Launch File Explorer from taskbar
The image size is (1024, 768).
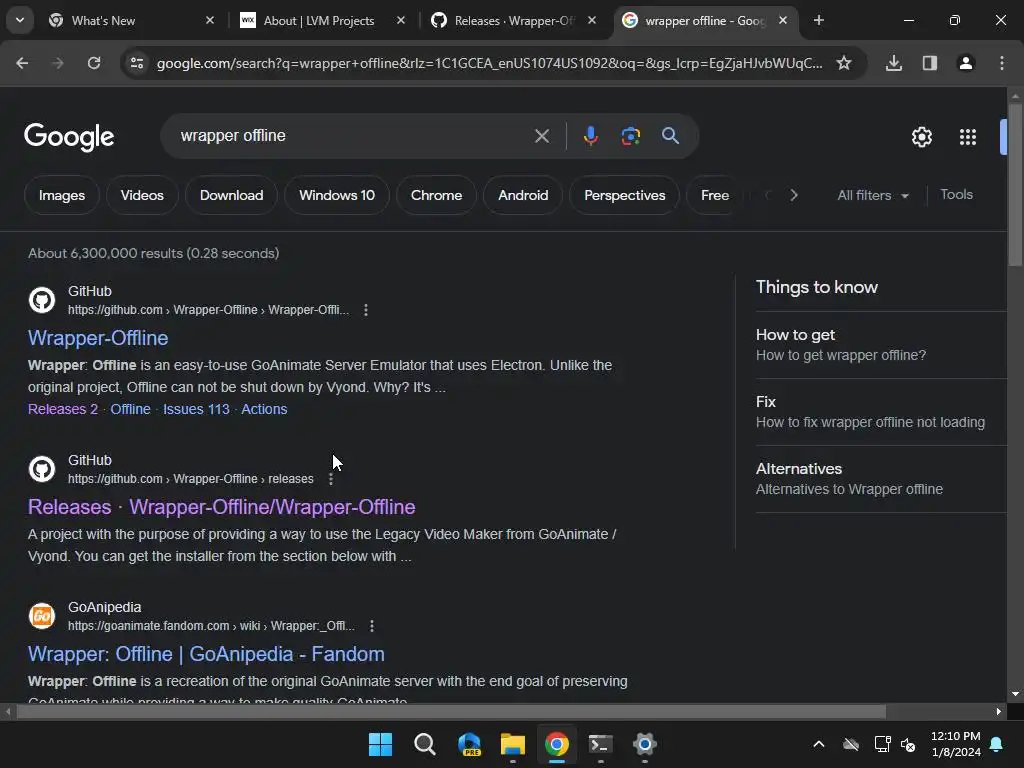coord(513,744)
